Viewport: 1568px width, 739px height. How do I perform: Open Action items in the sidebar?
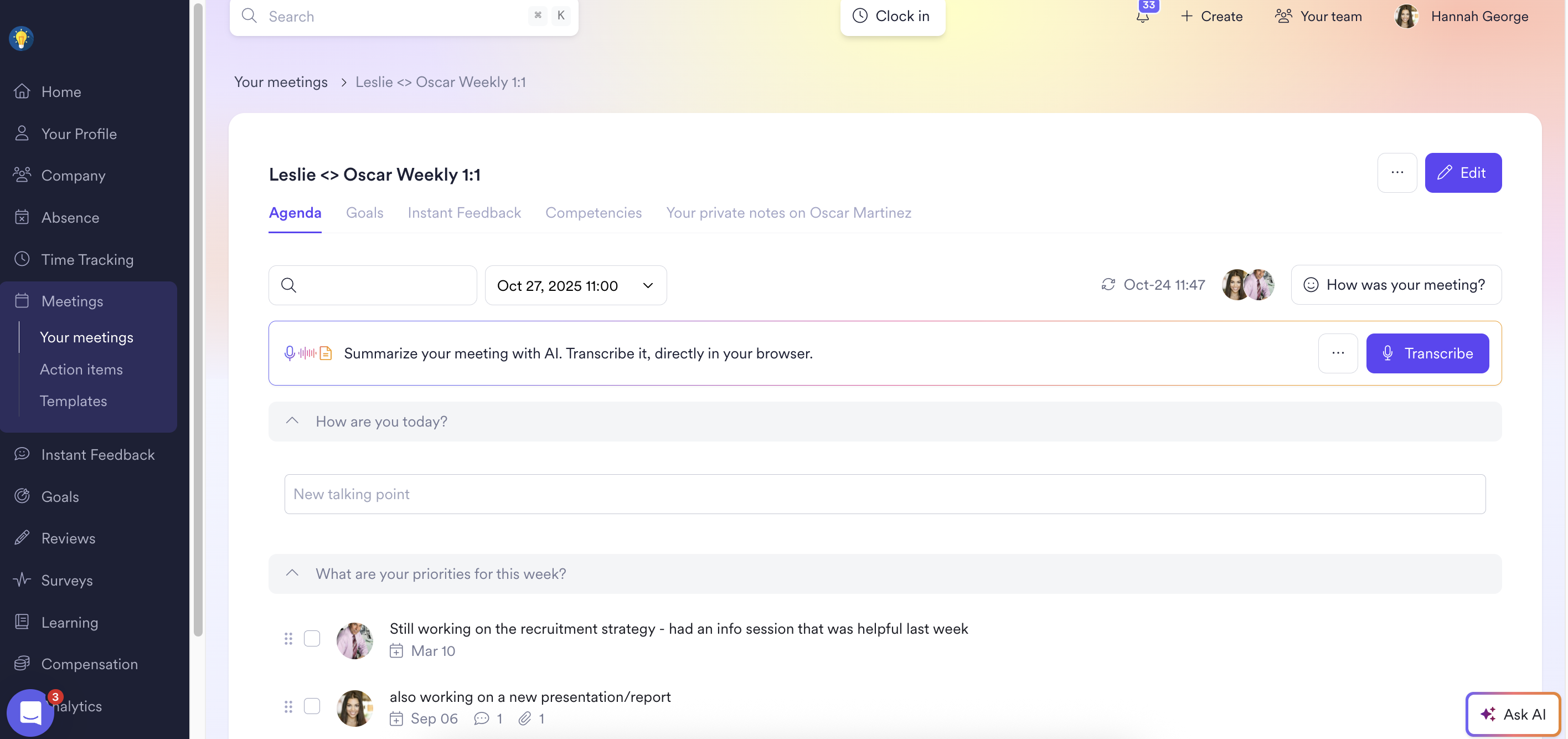tap(81, 369)
